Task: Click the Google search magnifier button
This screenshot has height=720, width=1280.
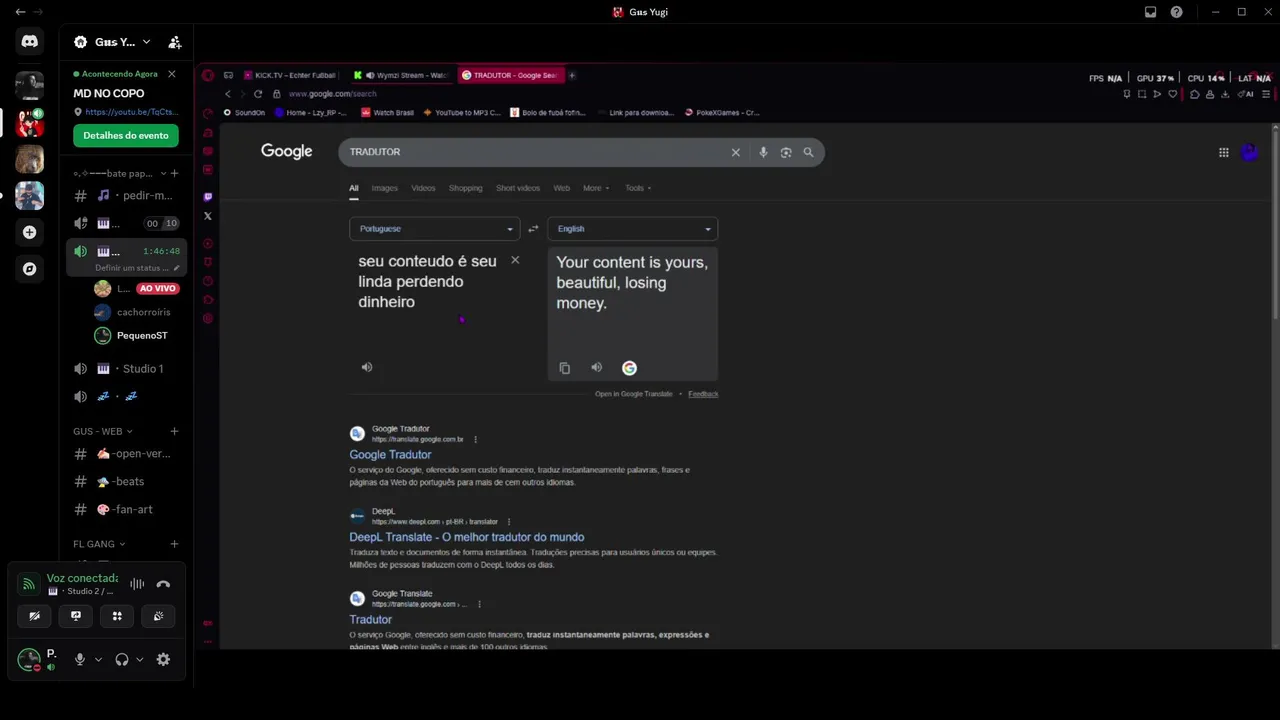Action: coord(808,152)
